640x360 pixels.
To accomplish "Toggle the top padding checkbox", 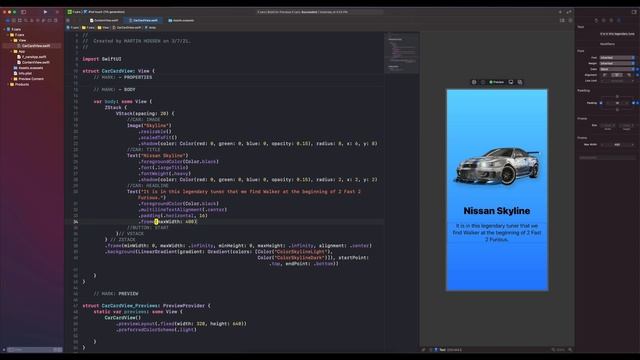I will [618, 97].
